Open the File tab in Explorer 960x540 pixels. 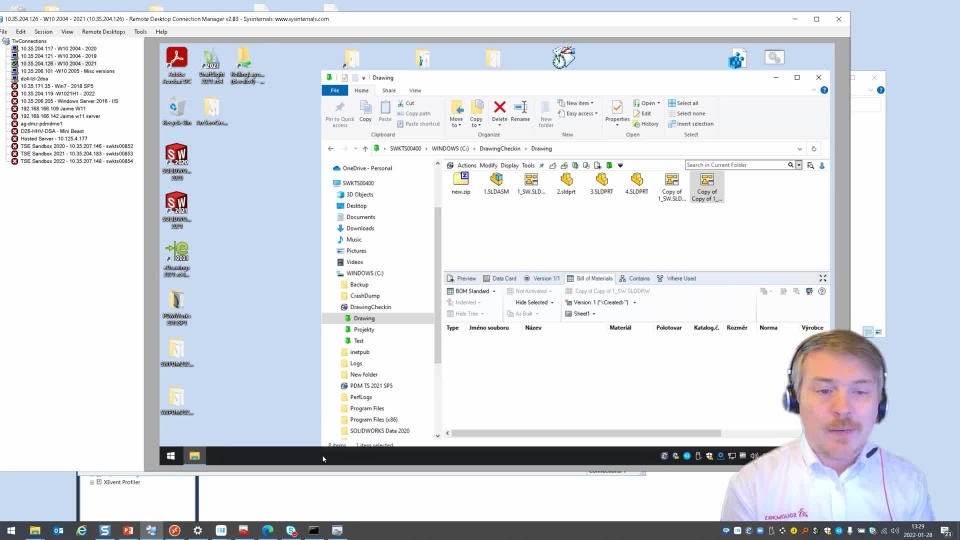click(x=335, y=90)
